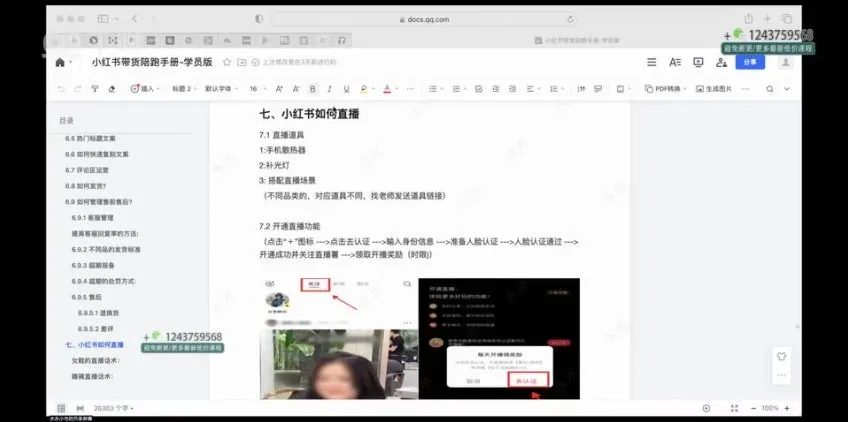Apply the red font color

(x=387, y=89)
